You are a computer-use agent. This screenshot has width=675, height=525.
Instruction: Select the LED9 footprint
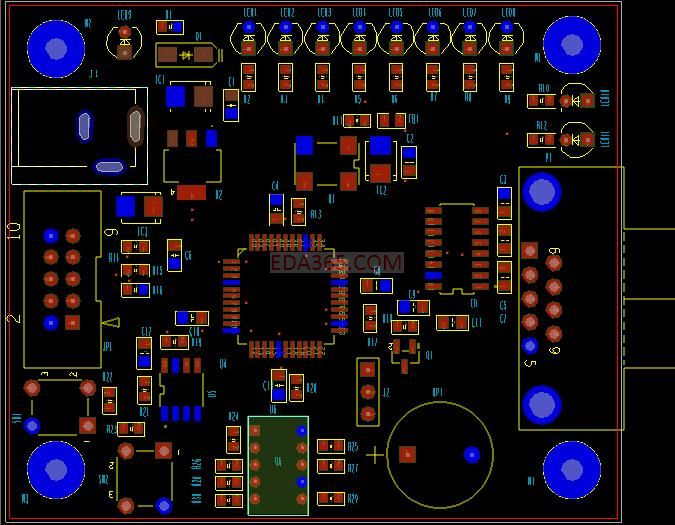coord(124,42)
